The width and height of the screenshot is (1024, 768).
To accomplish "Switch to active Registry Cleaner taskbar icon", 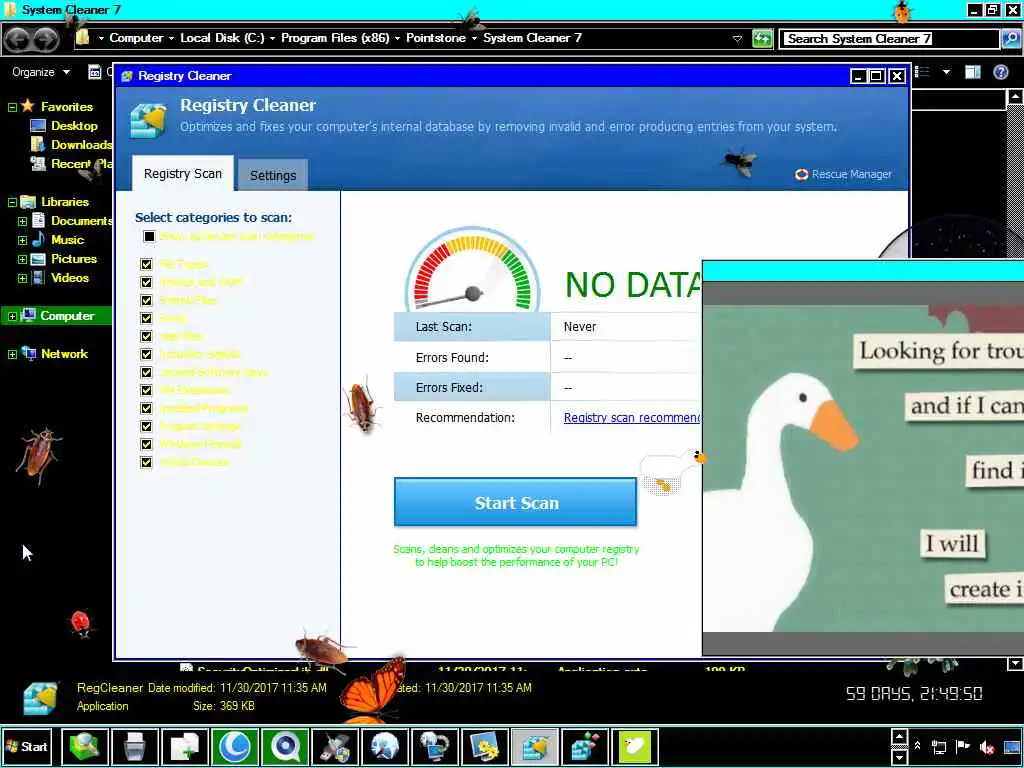I will [x=534, y=746].
